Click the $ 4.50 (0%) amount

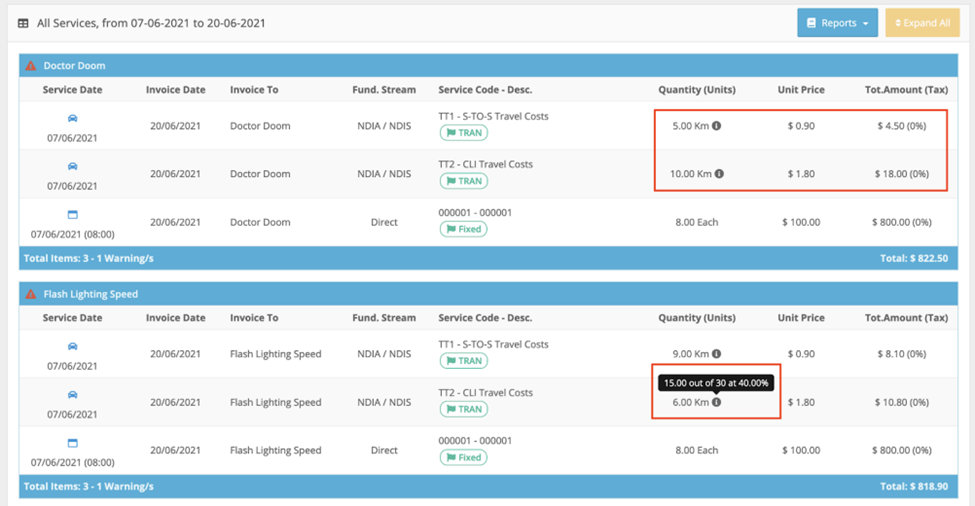pyautogui.click(x=902, y=126)
